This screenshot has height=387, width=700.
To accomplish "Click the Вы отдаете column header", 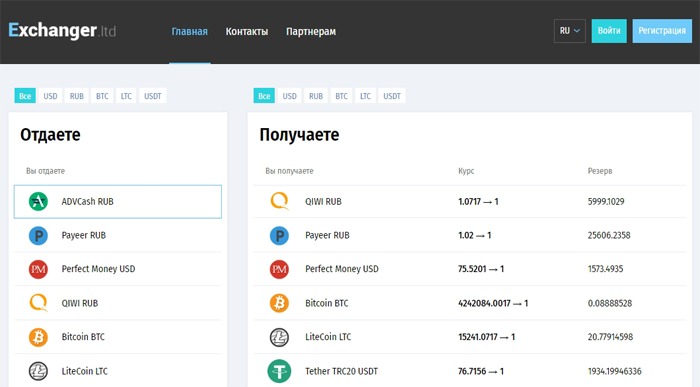I will (46, 171).
